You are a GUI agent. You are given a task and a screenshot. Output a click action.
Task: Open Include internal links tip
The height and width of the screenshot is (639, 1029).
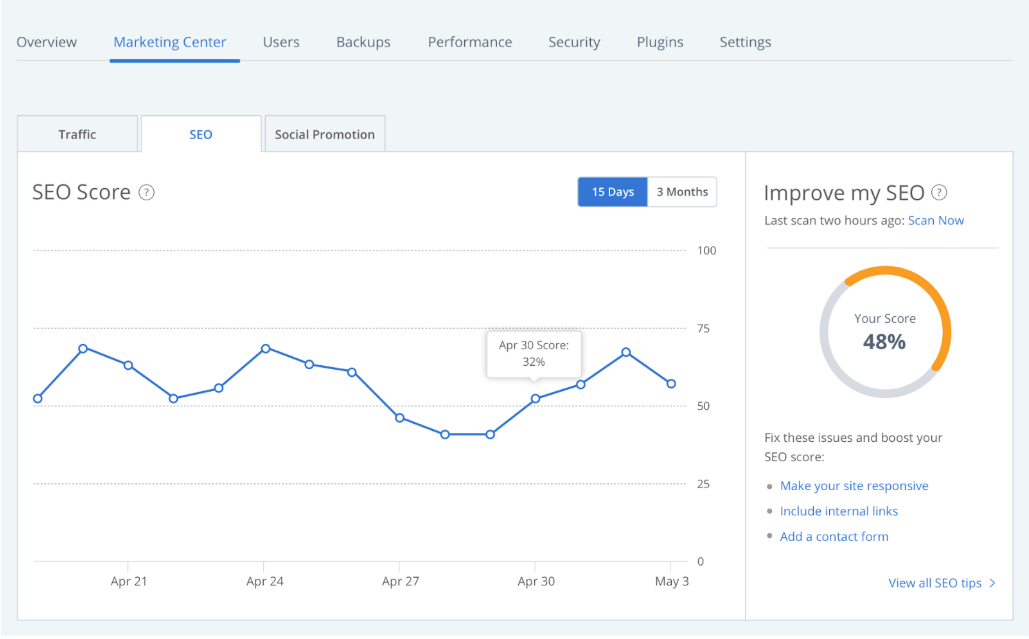coord(839,511)
